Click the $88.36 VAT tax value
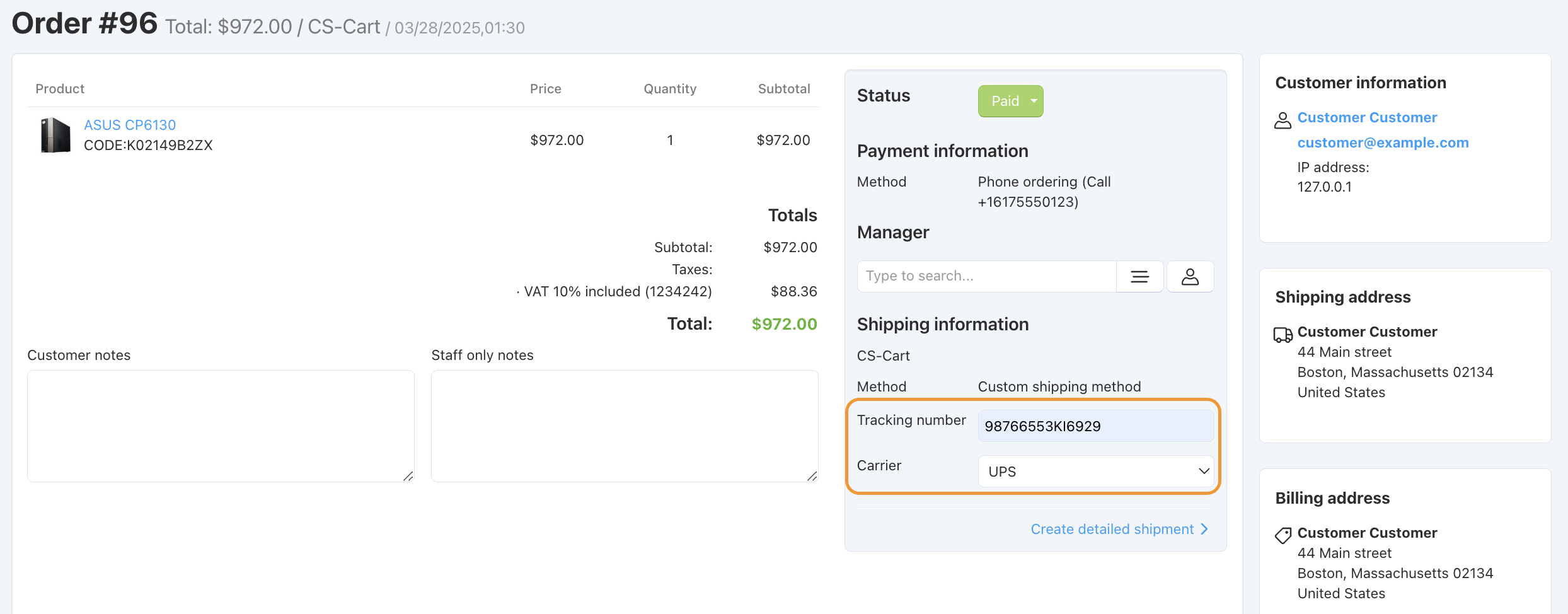The image size is (1568, 614). (x=793, y=291)
